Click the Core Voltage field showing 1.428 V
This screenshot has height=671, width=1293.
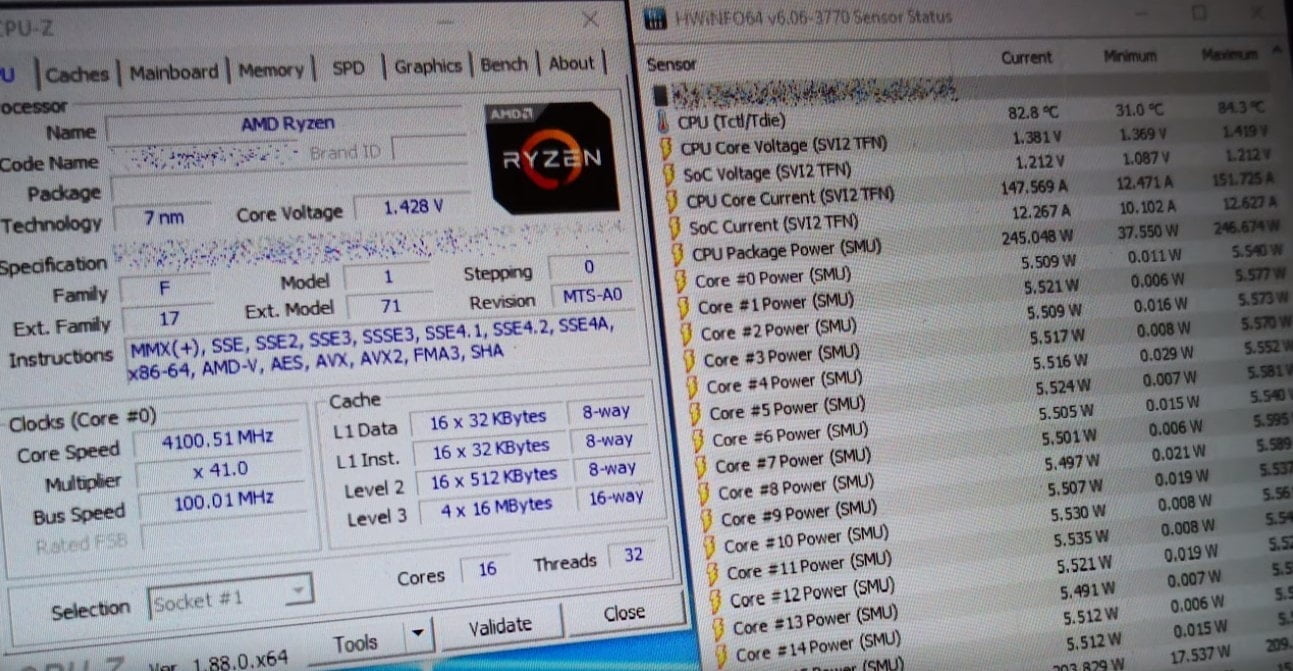point(413,207)
